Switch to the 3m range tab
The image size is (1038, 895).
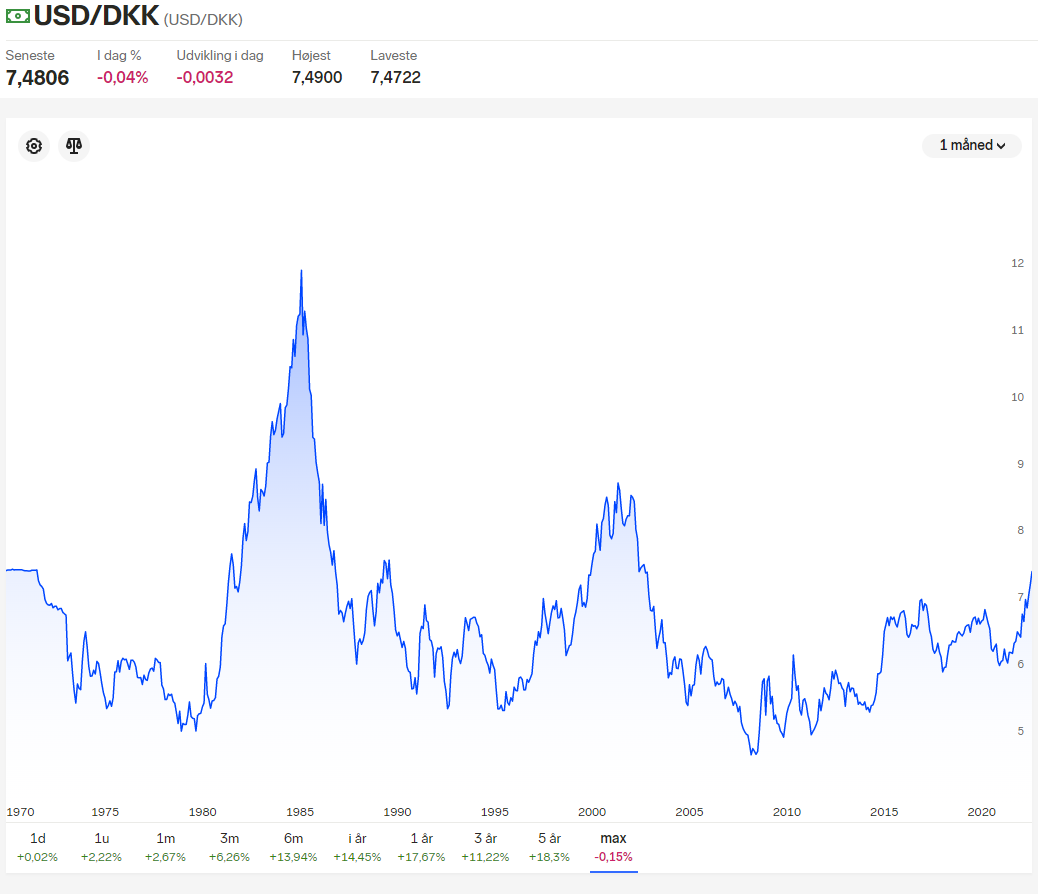[x=229, y=847]
